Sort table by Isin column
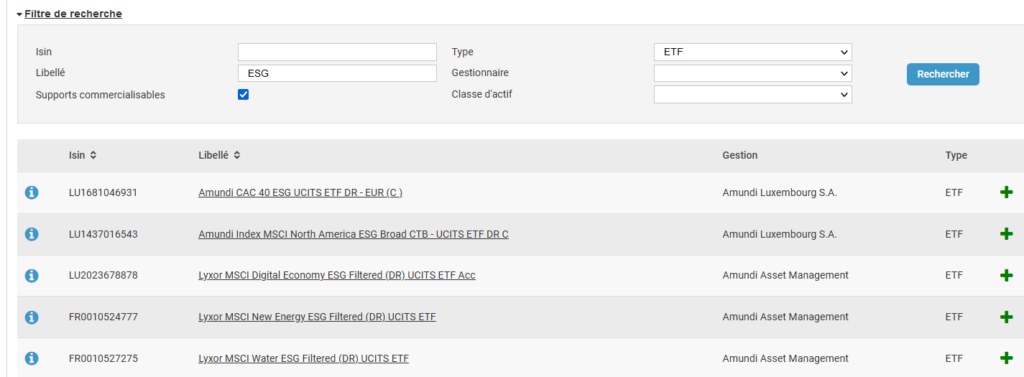The image size is (1024, 377). tap(82, 156)
